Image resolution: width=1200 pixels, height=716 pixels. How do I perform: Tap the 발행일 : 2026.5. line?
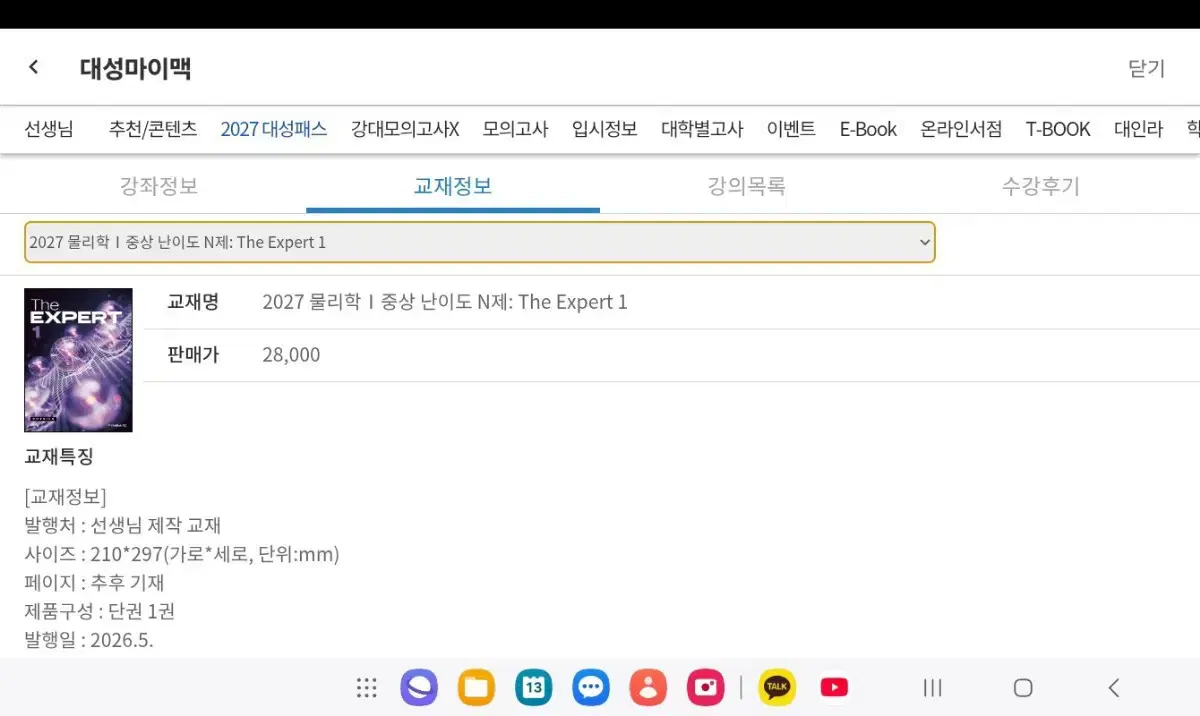pos(89,640)
